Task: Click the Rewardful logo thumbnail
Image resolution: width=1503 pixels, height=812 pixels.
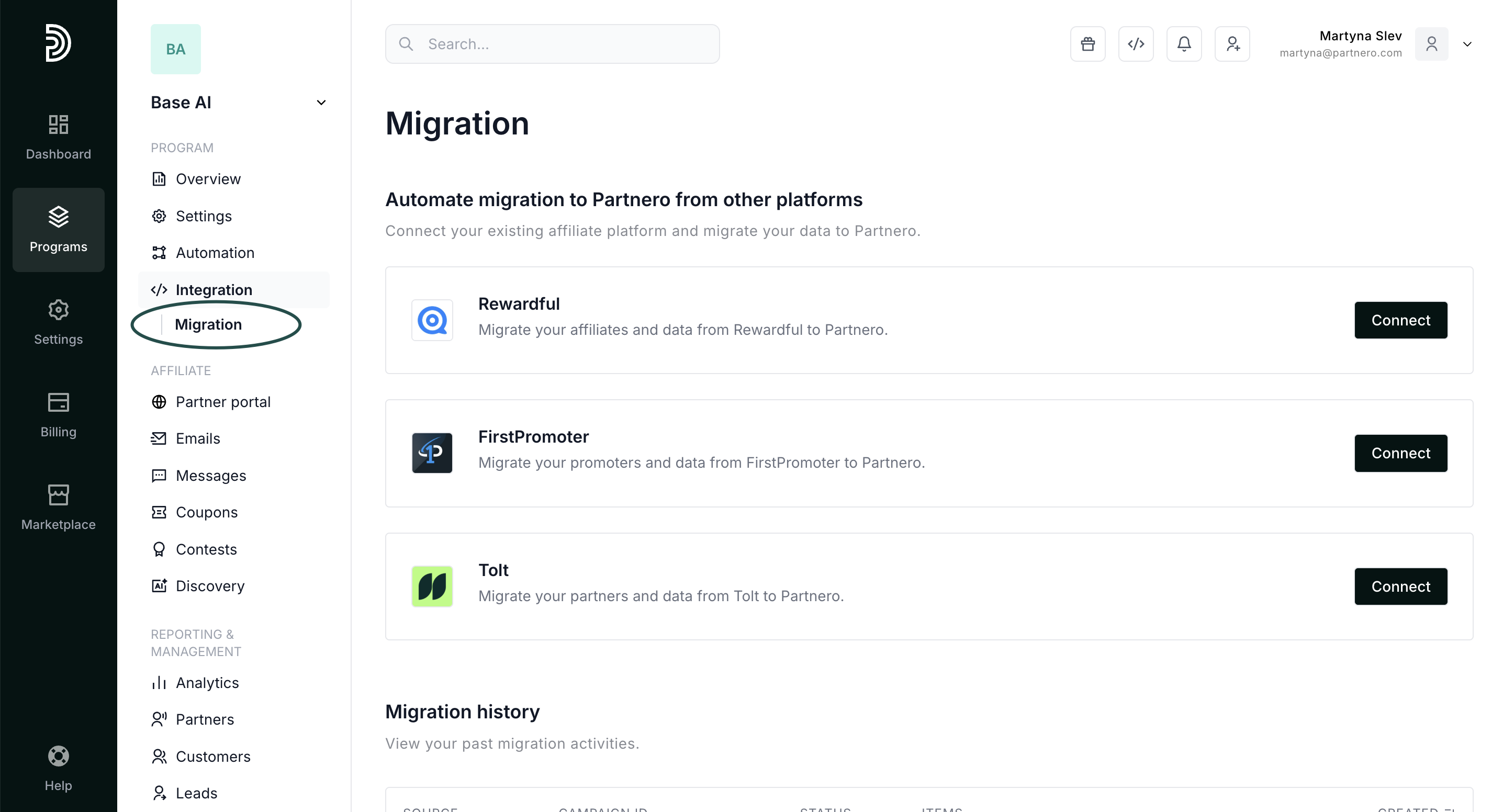Action: click(x=432, y=320)
